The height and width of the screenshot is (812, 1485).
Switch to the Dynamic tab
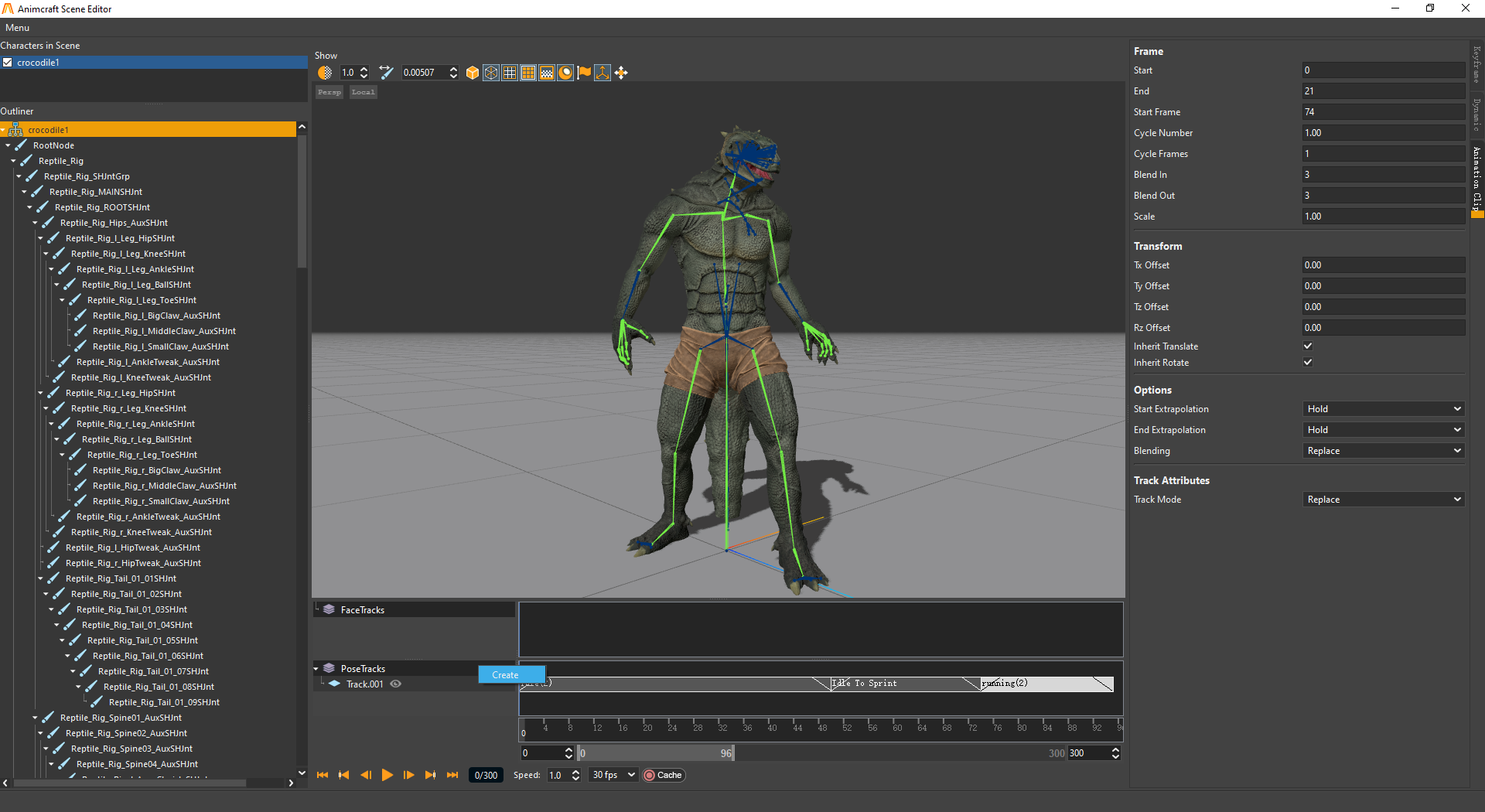tap(1476, 114)
